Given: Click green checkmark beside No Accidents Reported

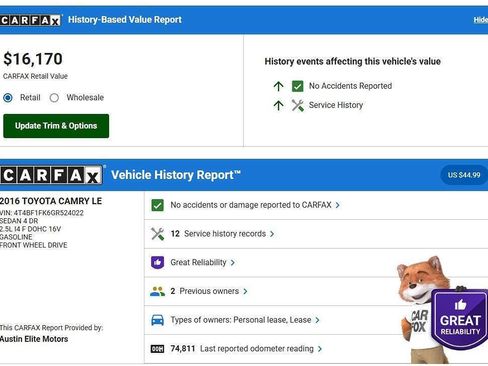Looking at the screenshot, I should pyautogui.click(x=297, y=86).
